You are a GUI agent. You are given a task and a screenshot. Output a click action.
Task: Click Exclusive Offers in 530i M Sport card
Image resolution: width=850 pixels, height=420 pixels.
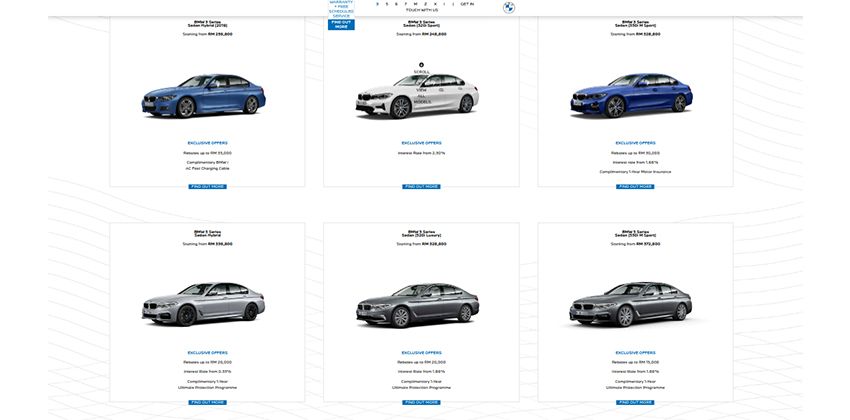635,353
